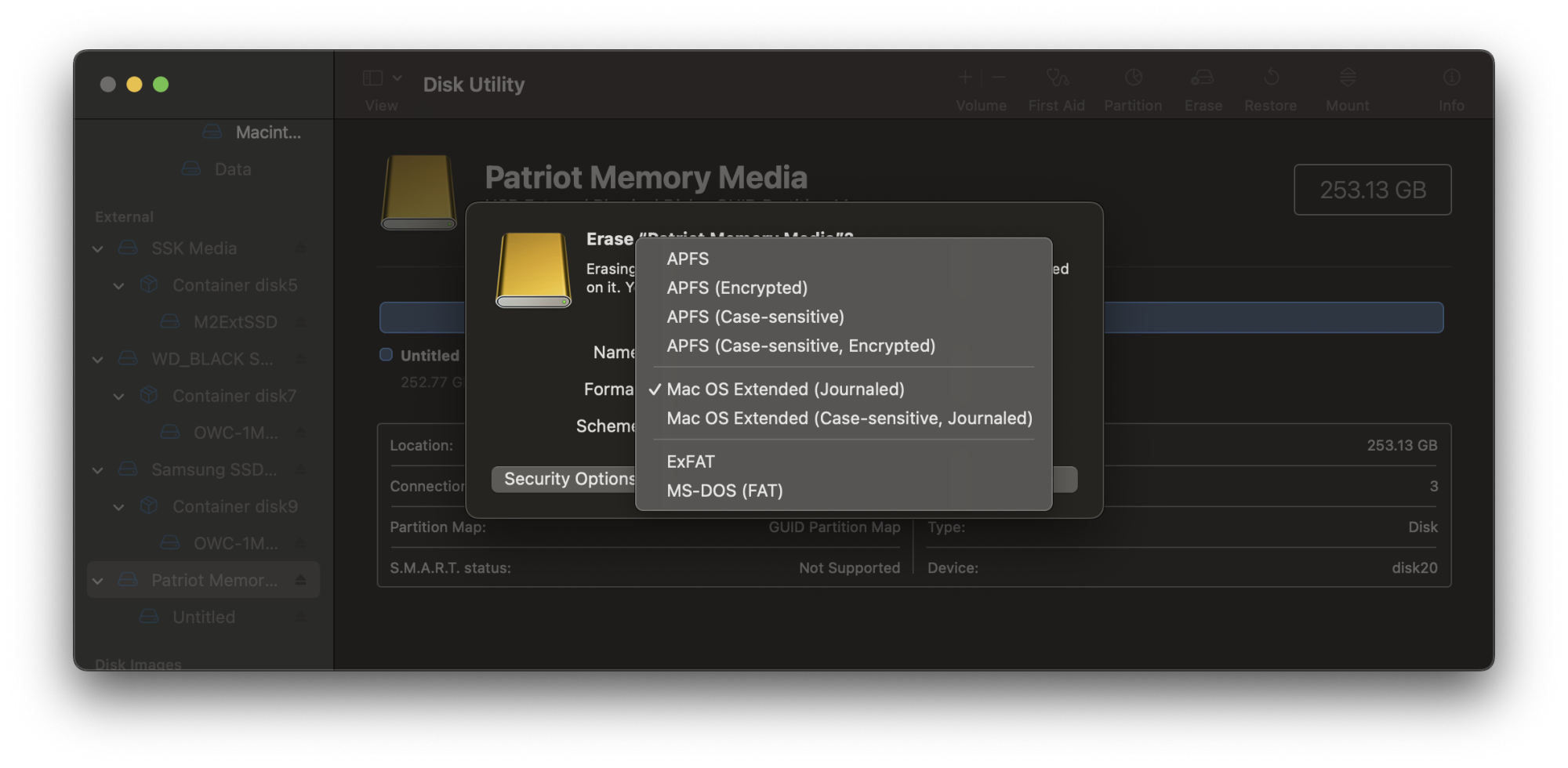
Task: Select ExFAT in the format list
Action: [x=690, y=462]
